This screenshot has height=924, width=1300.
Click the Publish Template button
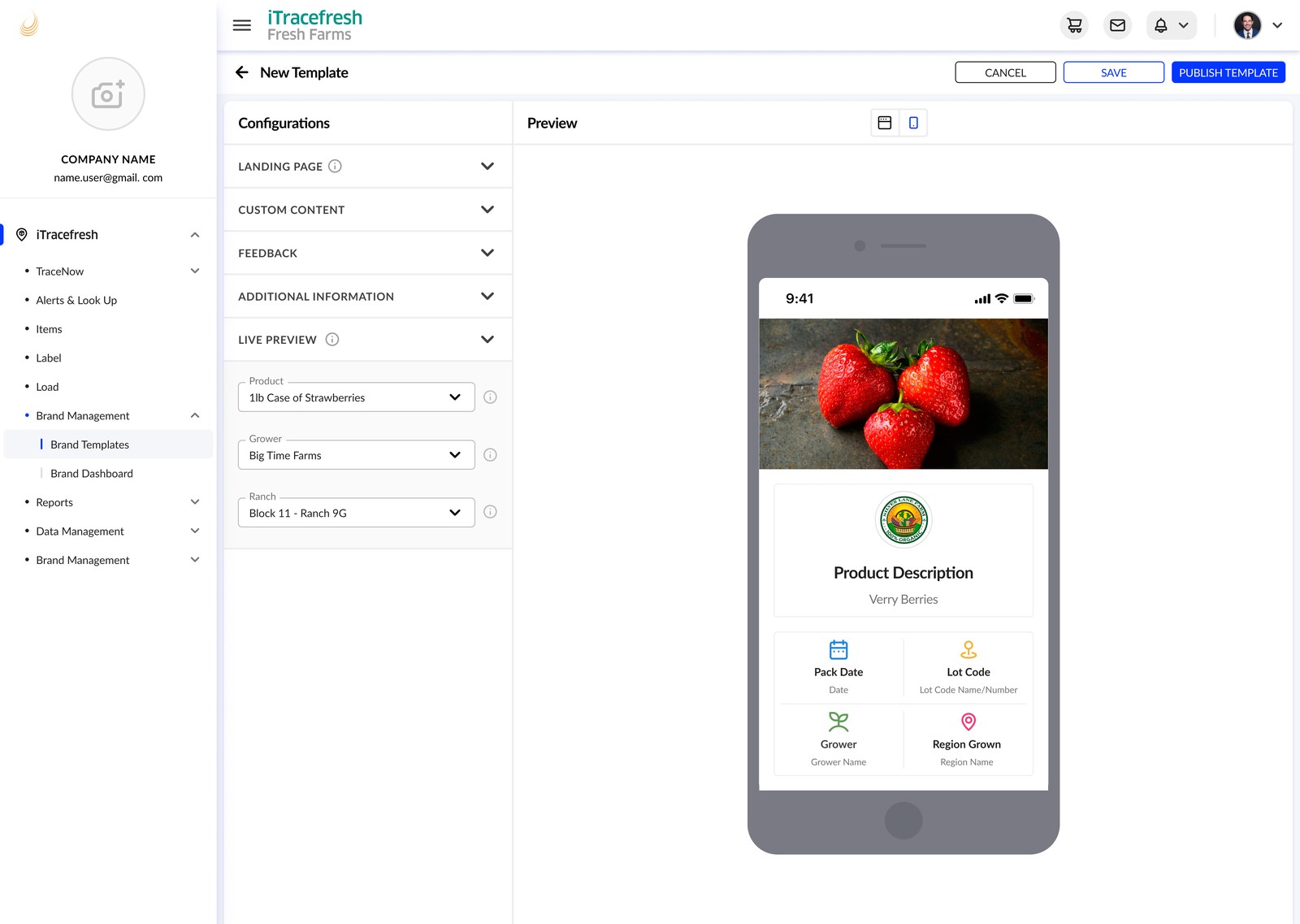[1228, 72]
